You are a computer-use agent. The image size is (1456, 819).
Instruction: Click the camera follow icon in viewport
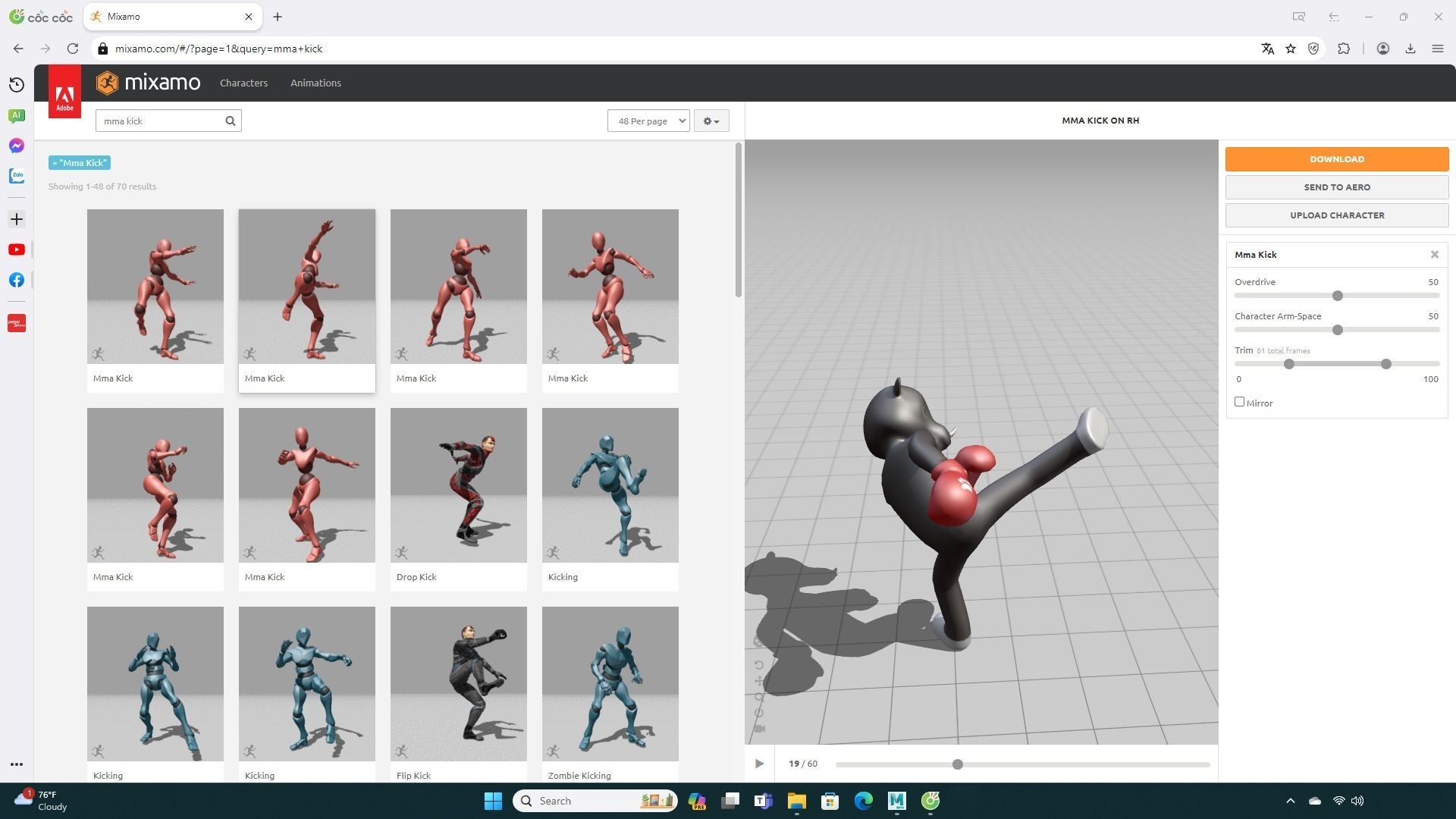coord(759,729)
